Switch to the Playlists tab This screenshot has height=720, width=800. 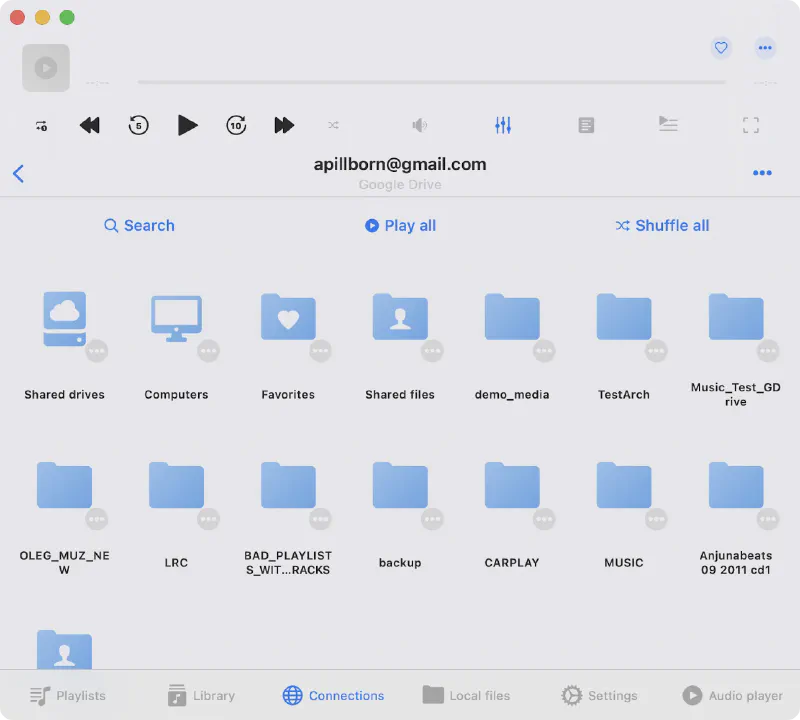coord(68,695)
